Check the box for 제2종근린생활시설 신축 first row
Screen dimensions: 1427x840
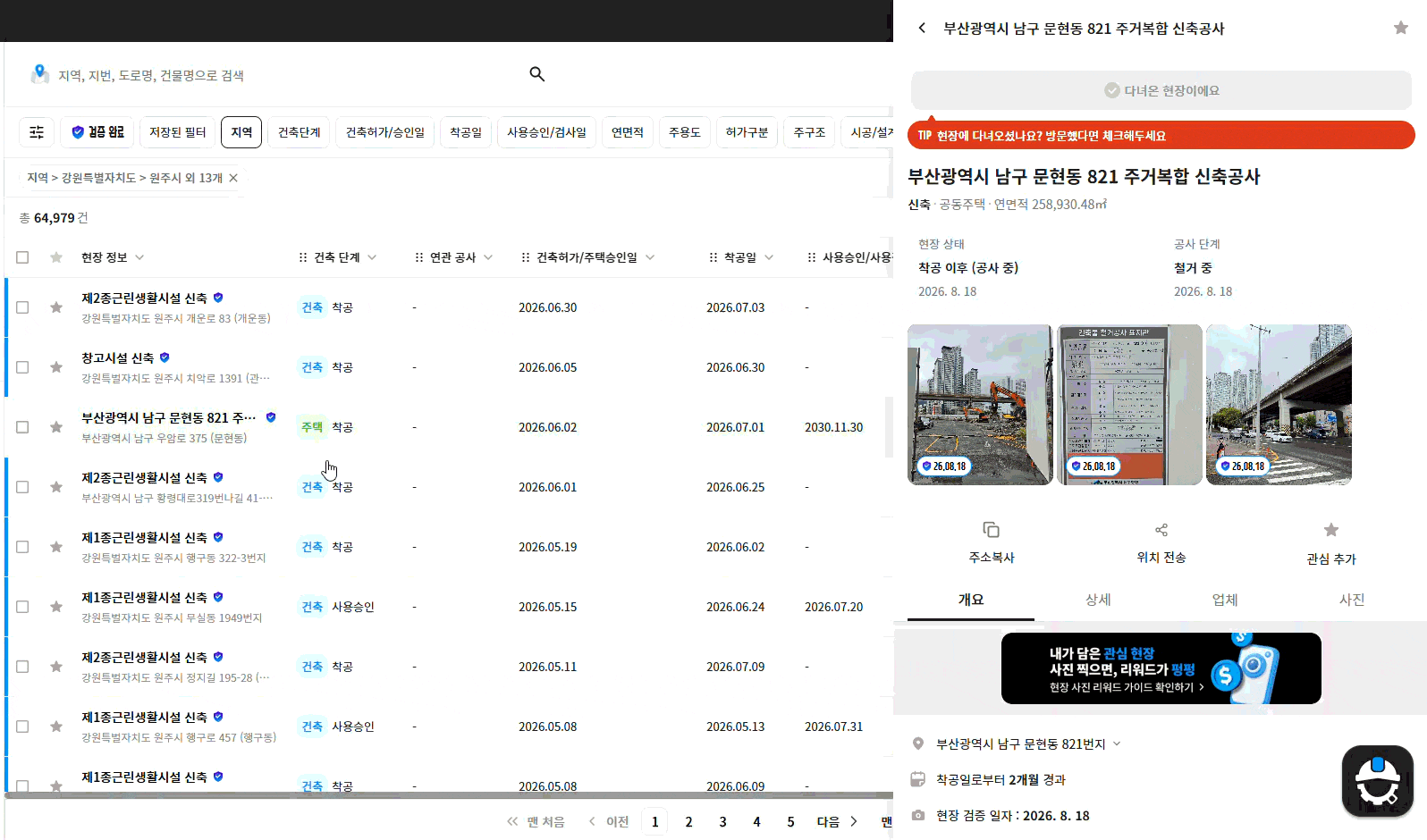[x=22, y=307]
